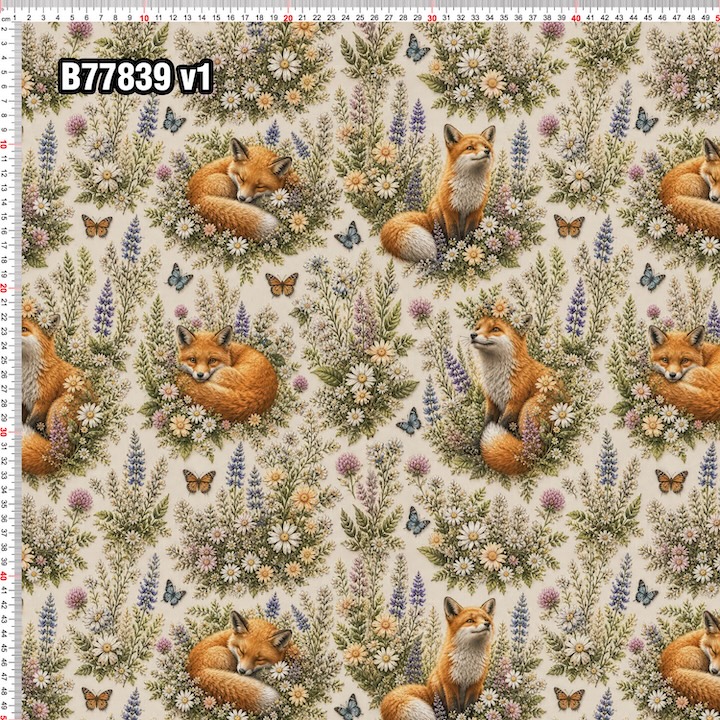Click the red 40 on the left ruler
This screenshot has width=720, height=720.
pyautogui.click(x=4, y=576)
